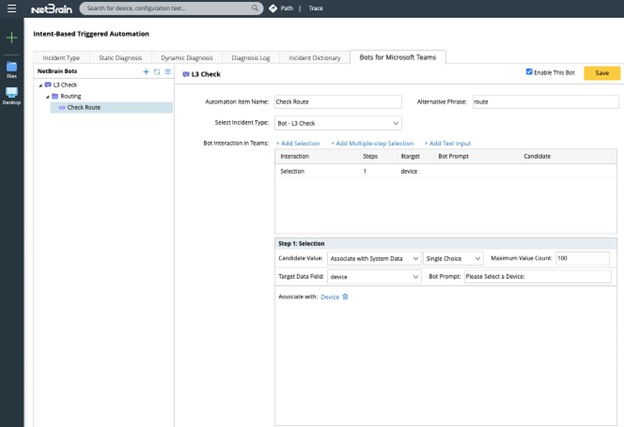The width and height of the screenshot is (624, 427).
Task: Click the NetBrain logo
Action: [52, 8]
